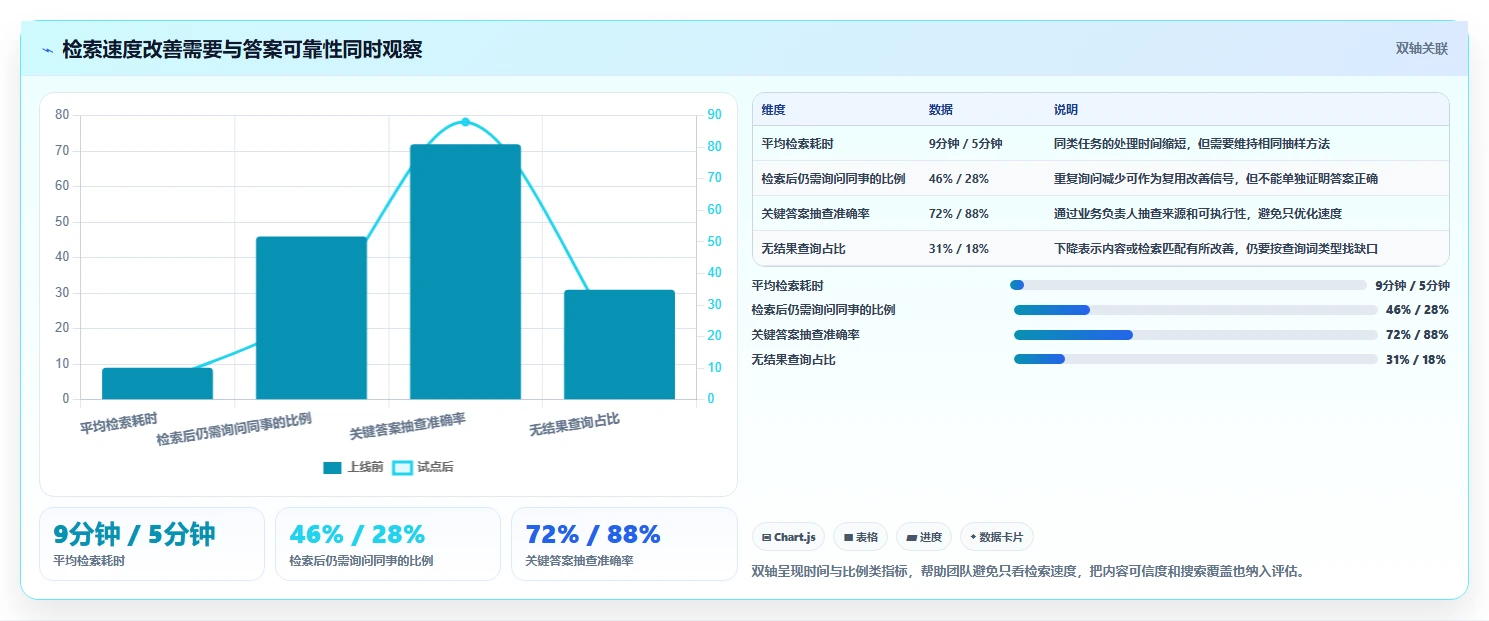Select the 进度 tag
This screenshot has width=1489, height=621.
pos(924,537)
